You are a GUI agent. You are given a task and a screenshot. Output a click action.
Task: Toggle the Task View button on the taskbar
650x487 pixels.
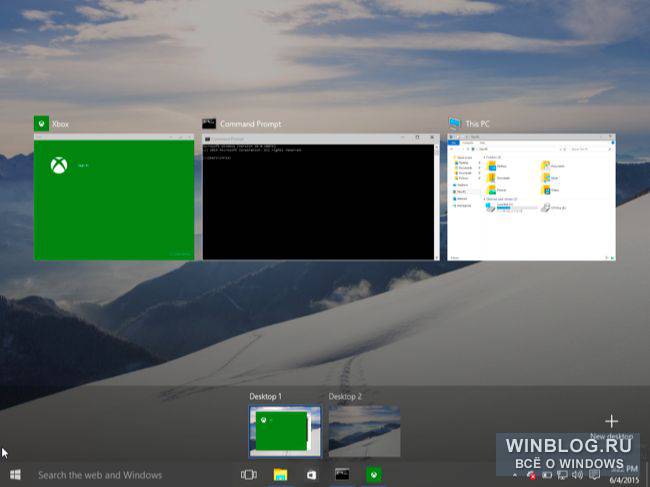tap(249, 475)
